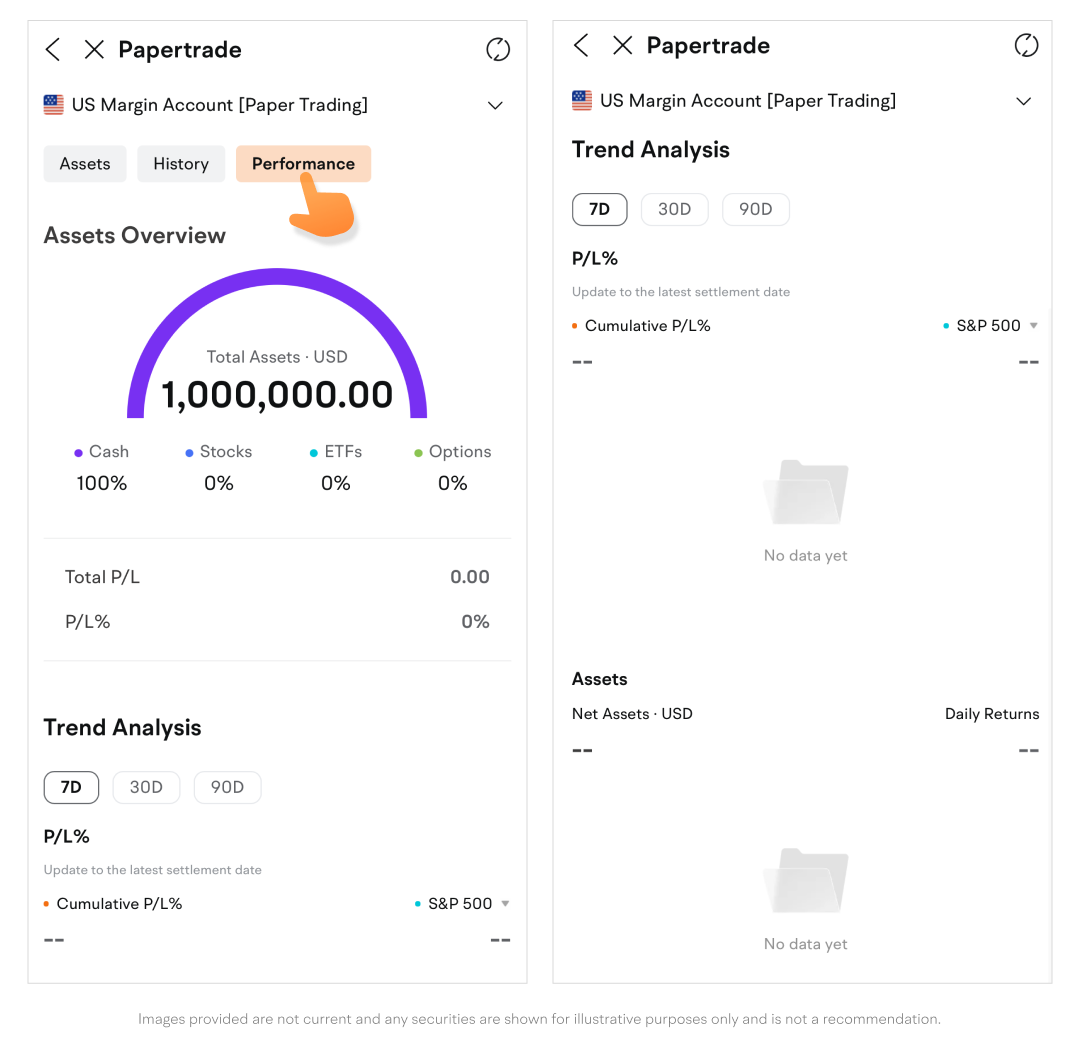Open the Performance tab
1080x1049 pixels.
pos(303,164)
